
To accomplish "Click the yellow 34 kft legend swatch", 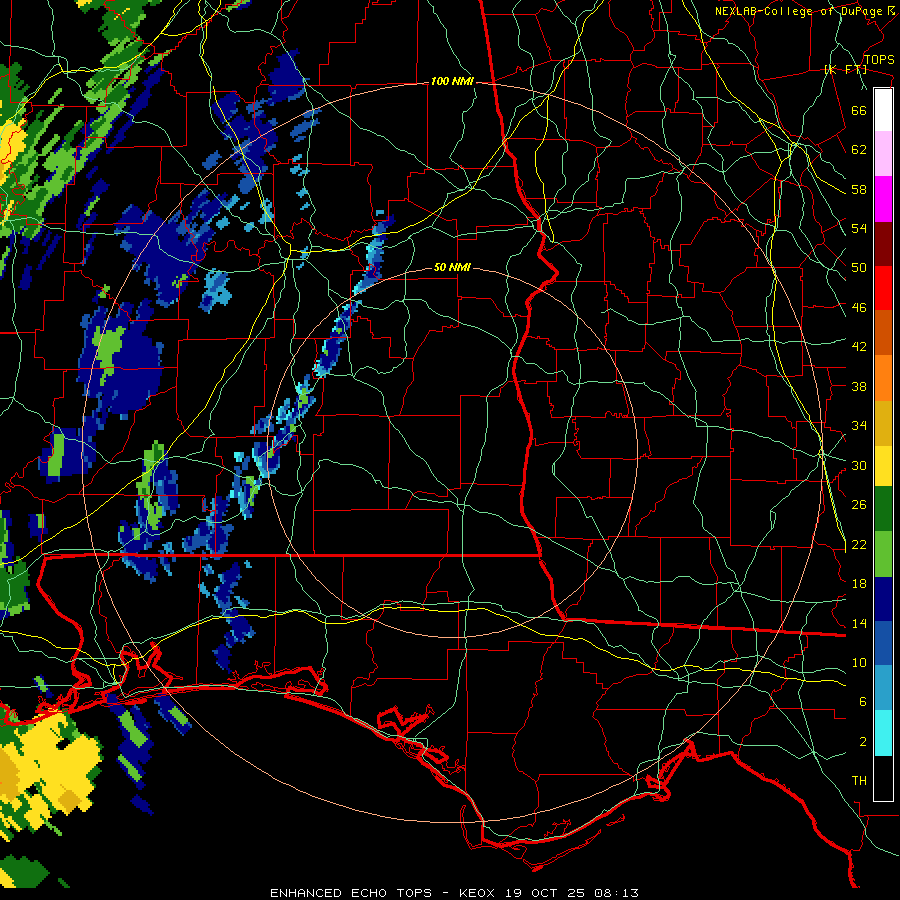I will click(883, 466).
